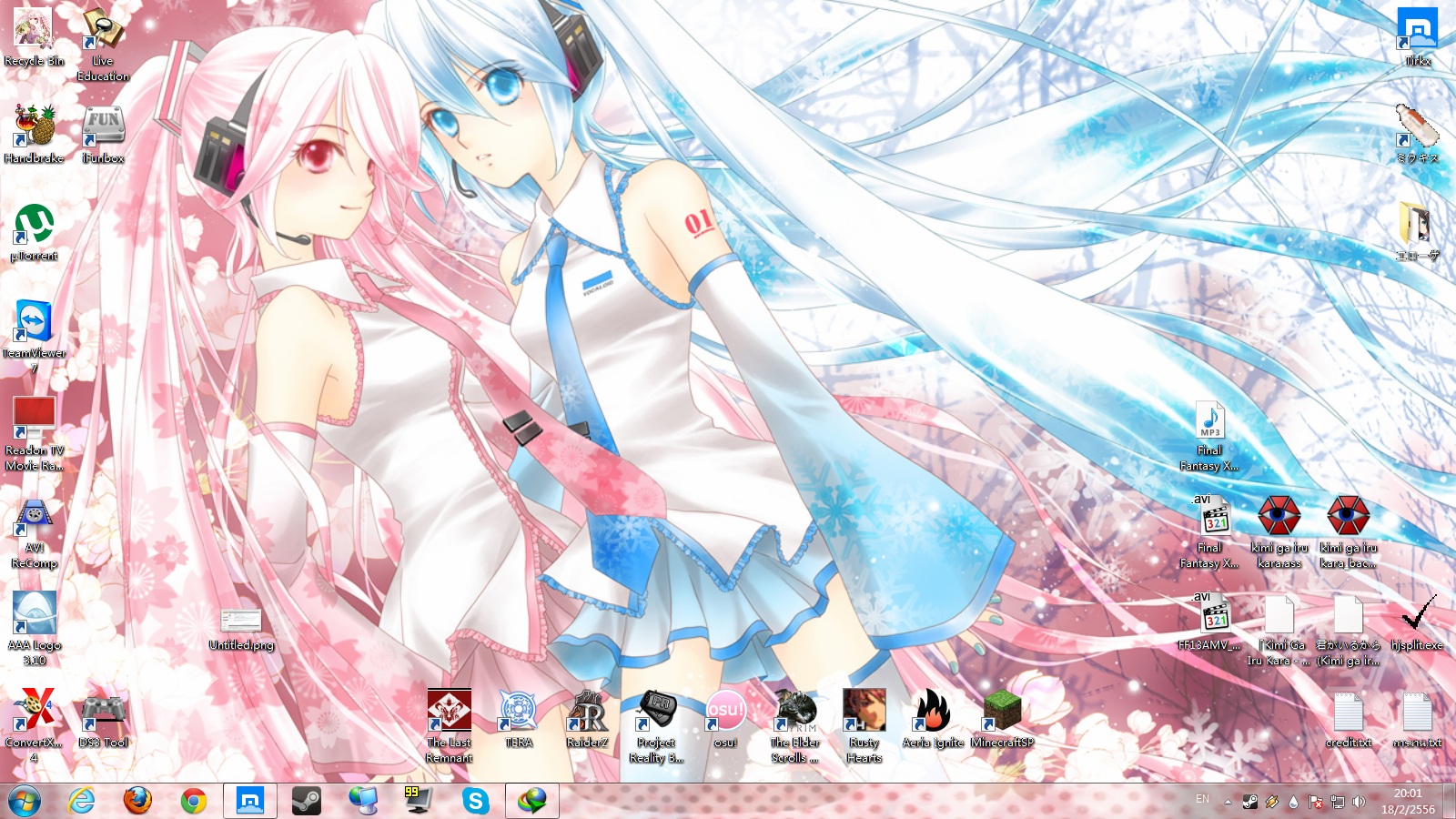
Task: Open Steam from the taskbar
Action: click(307, 801)
